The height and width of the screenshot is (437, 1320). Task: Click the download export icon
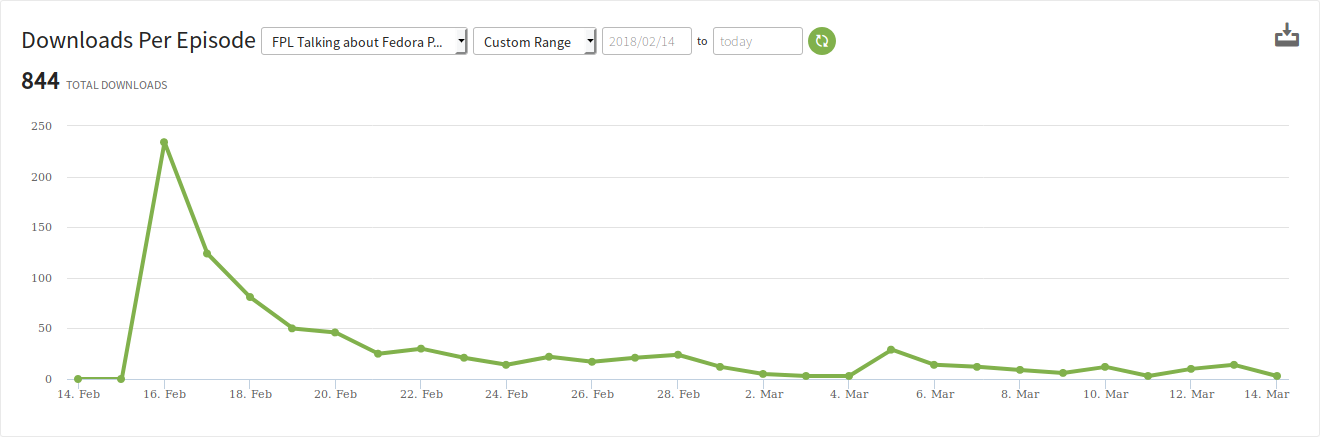point(1286,36)
